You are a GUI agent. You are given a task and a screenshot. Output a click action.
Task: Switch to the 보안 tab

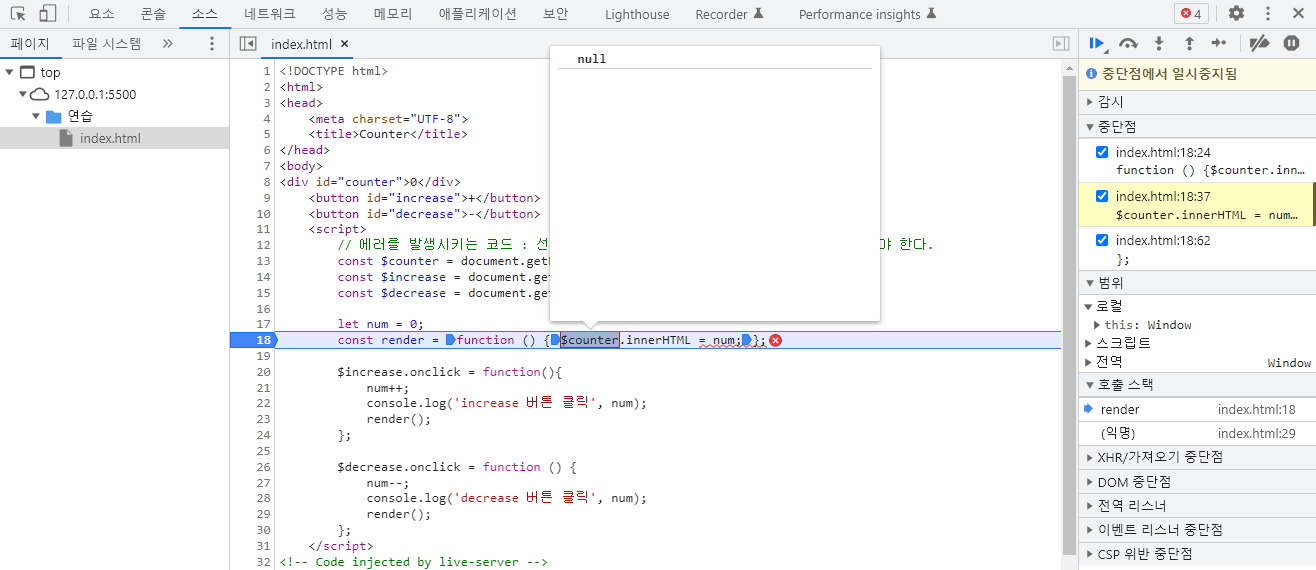(555, 14)
